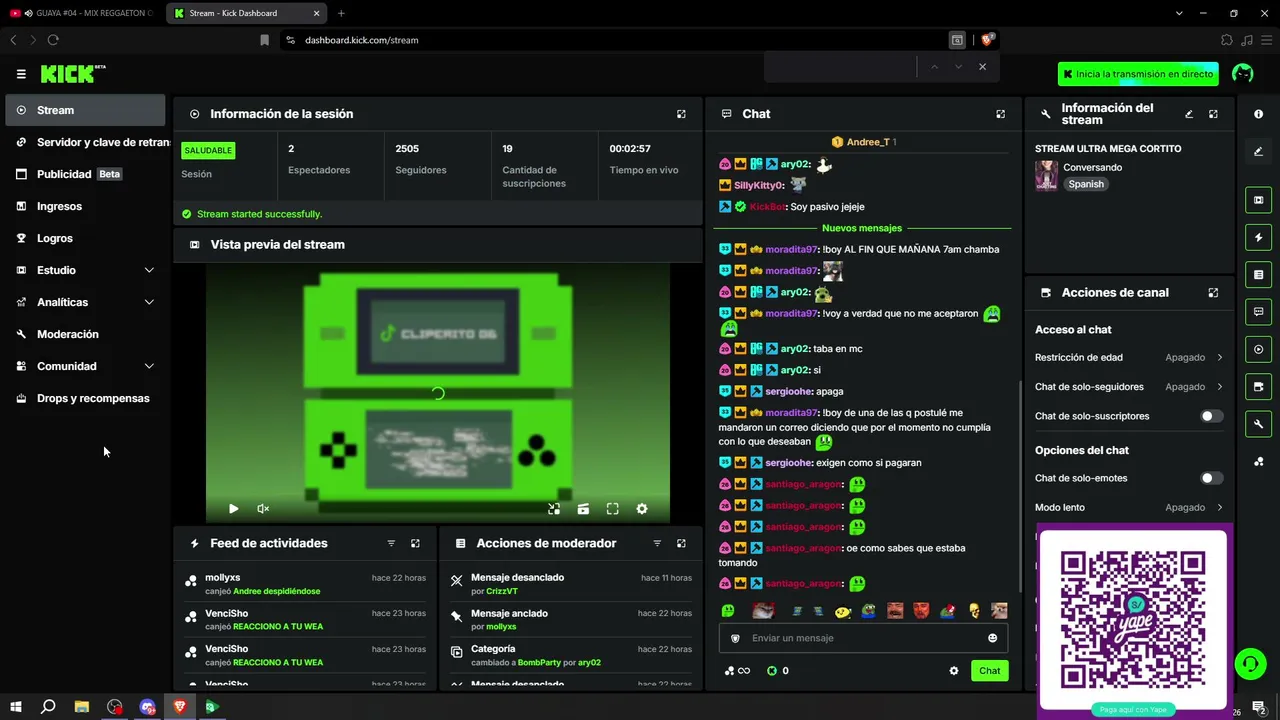Expand the Chat panel to fullscreen

click(1000, 114)
